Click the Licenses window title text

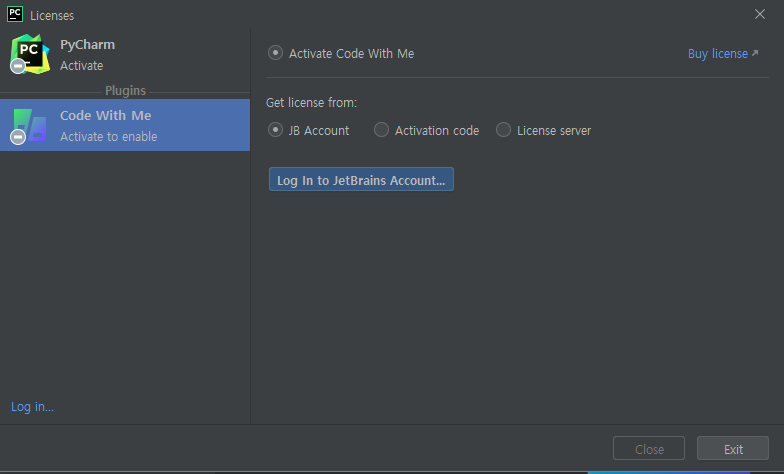point(52,16)
